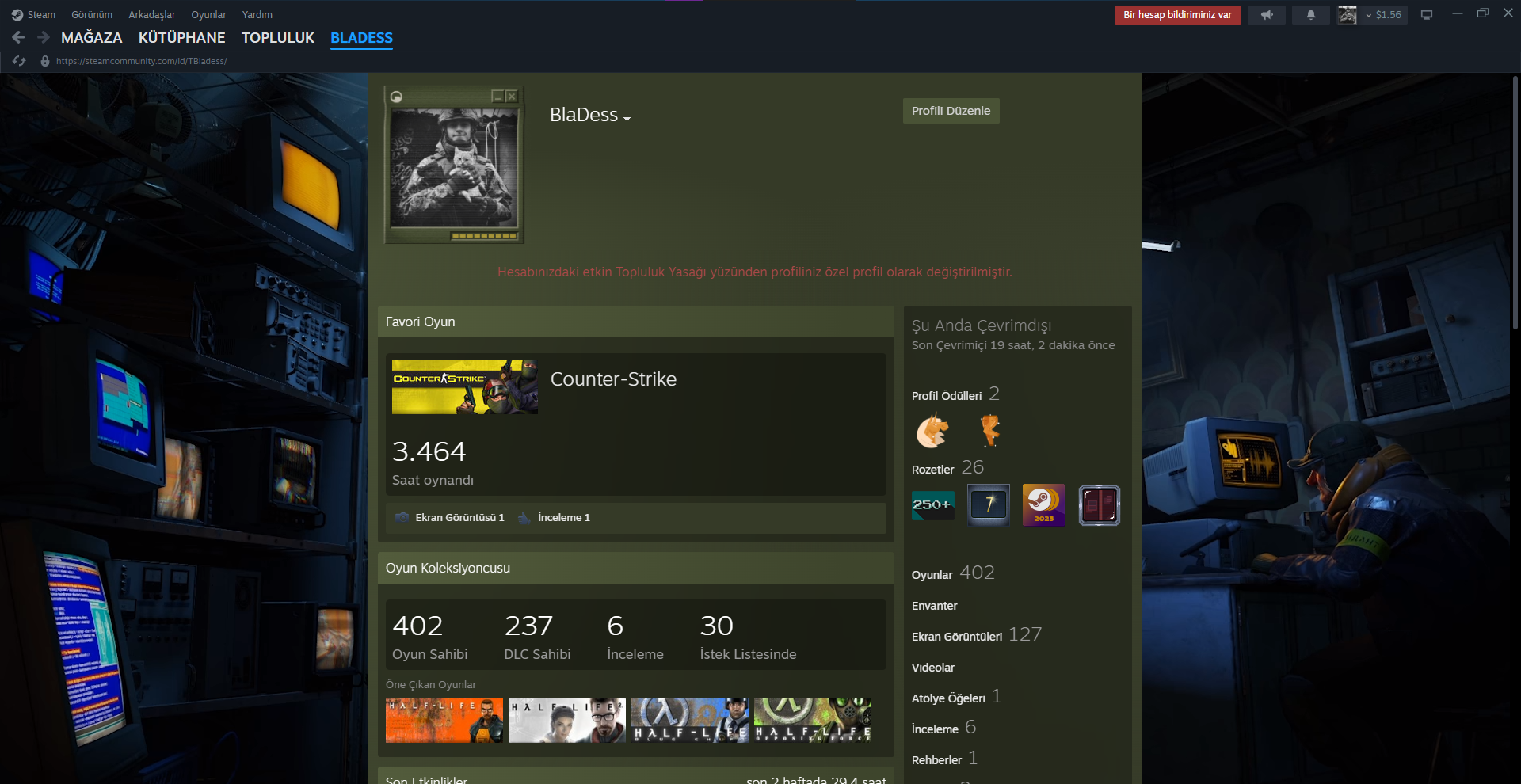Open the İnceleme 1 link under Counter-Strike
This screenshot has width=1521, height=784.
tap(564, 518)
